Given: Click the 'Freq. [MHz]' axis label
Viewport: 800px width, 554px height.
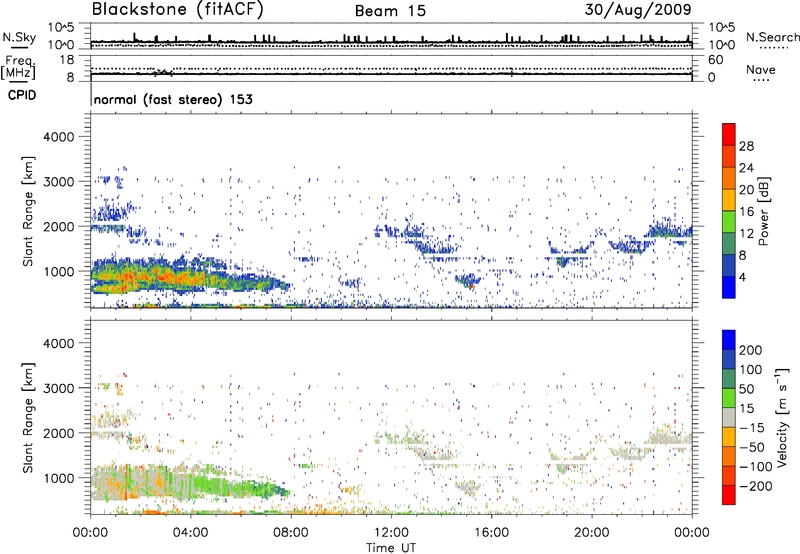Looking at the screenshot, I should tap(18, 67).
